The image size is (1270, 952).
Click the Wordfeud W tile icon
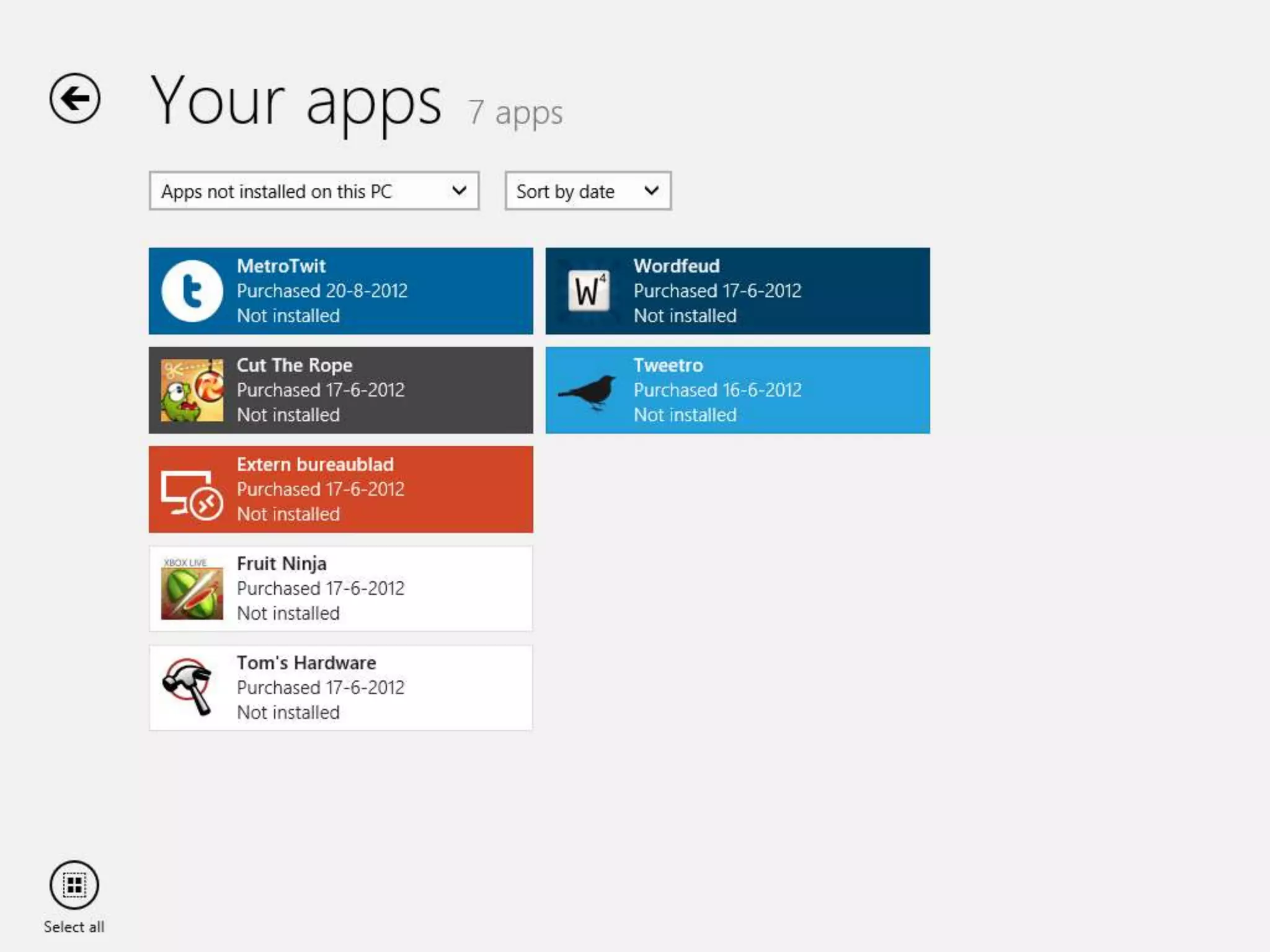click(x=588, y=291)
